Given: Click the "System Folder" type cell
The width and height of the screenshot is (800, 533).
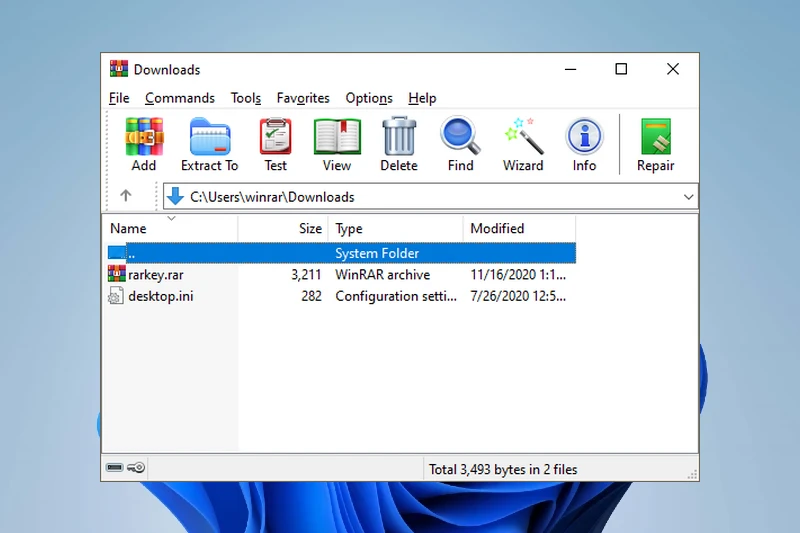Looking at the screenshot, I should pyautogui.click(x=377, y=253).
